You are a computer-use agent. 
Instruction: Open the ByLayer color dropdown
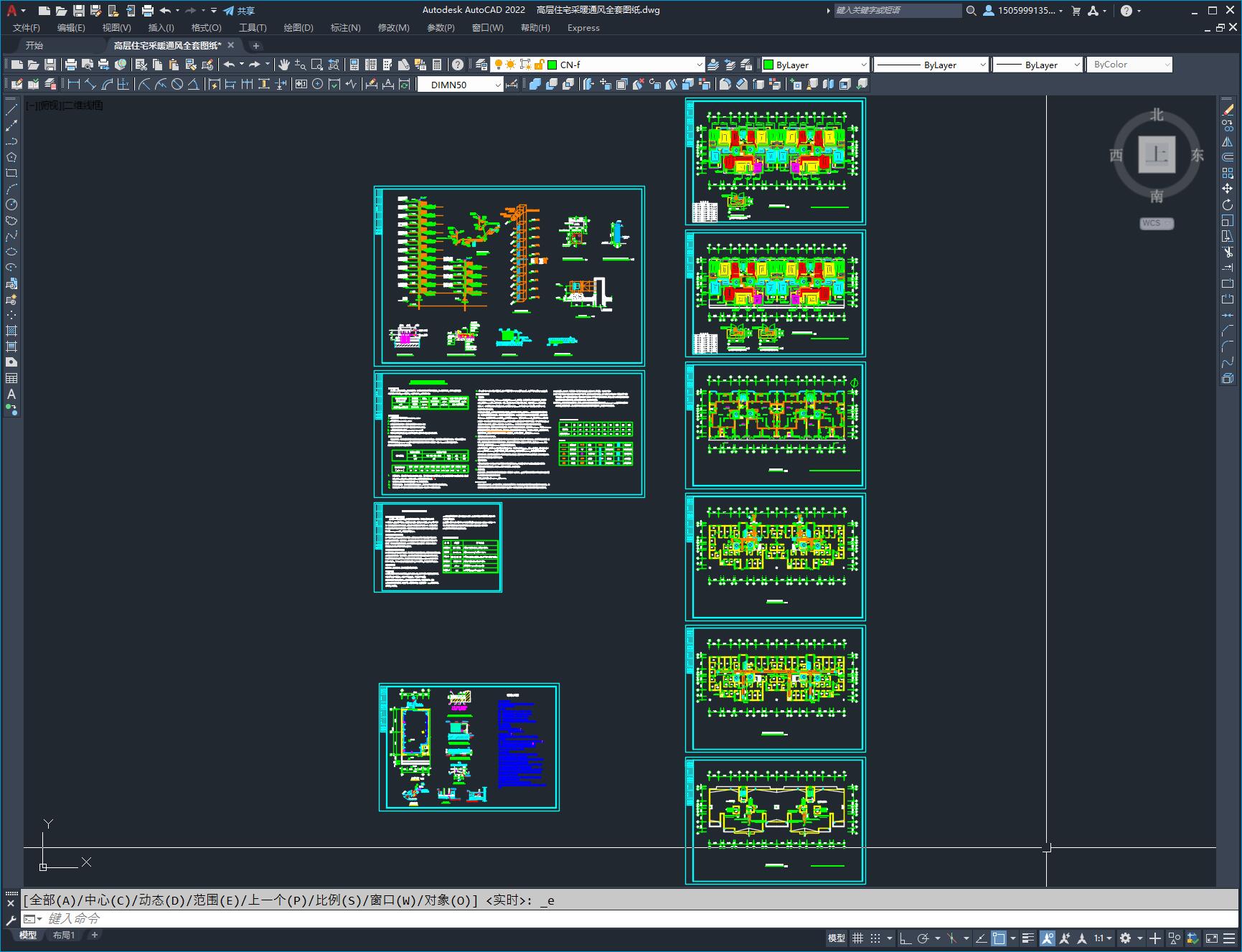click(864, 65)
